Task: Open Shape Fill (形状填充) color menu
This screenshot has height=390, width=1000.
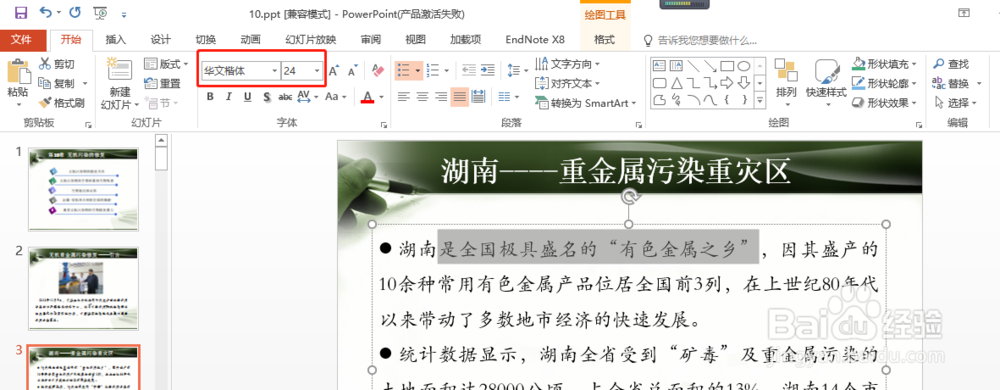Action: (x=885, y=64)
